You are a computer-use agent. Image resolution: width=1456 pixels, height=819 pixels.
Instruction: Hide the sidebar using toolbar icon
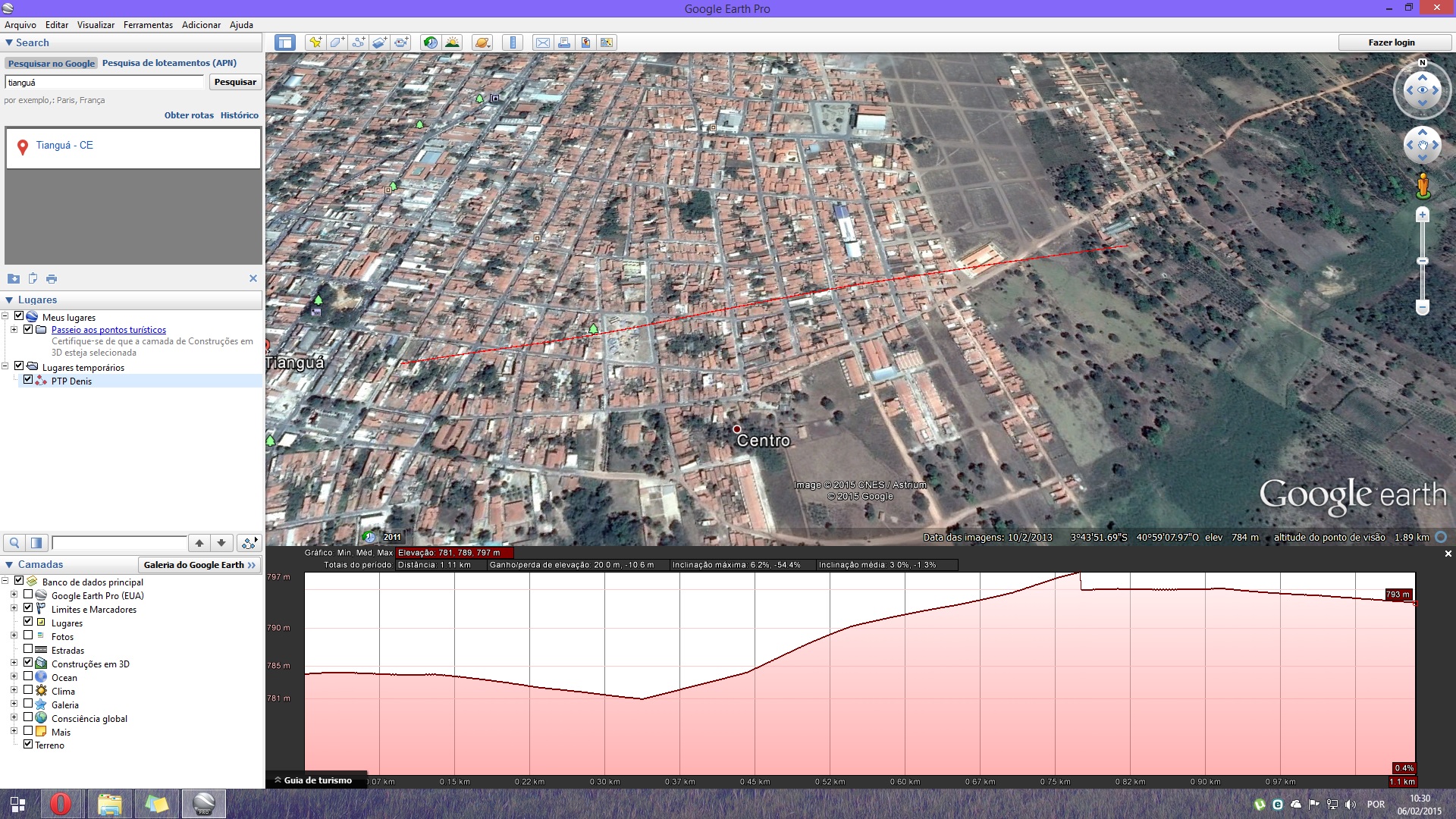(x=285, y=42)
